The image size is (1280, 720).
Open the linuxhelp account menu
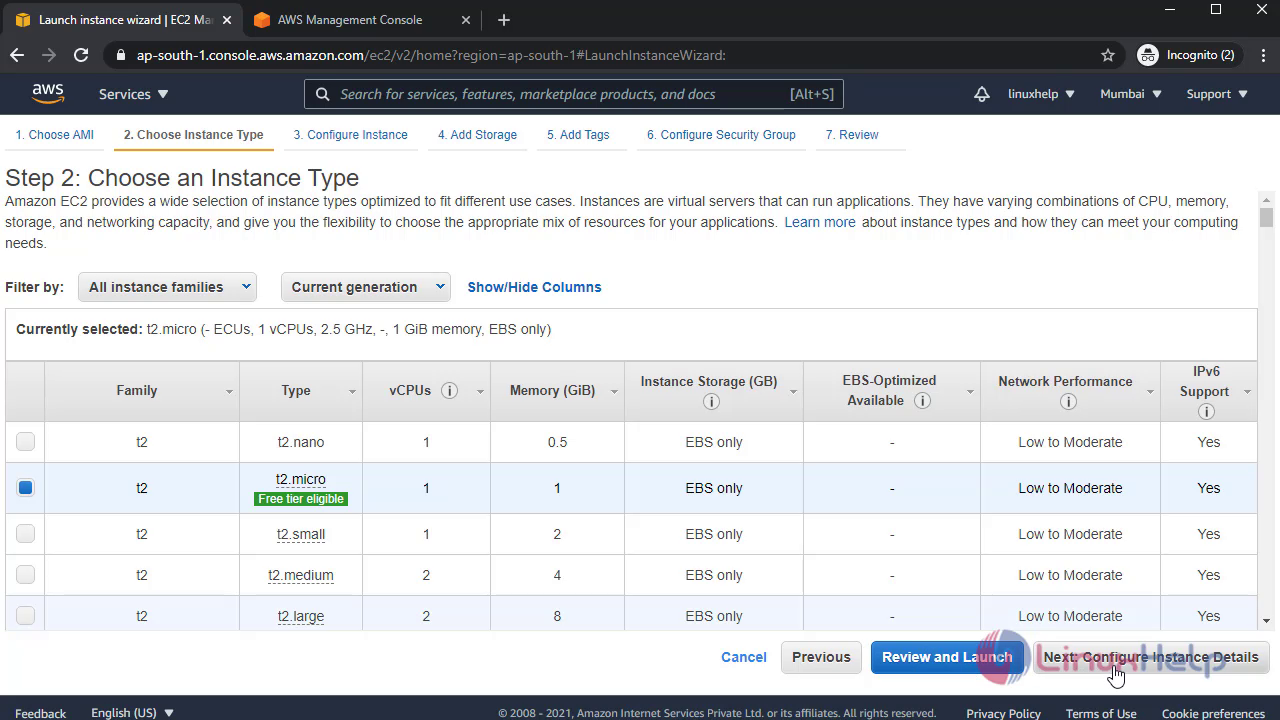1041,94
